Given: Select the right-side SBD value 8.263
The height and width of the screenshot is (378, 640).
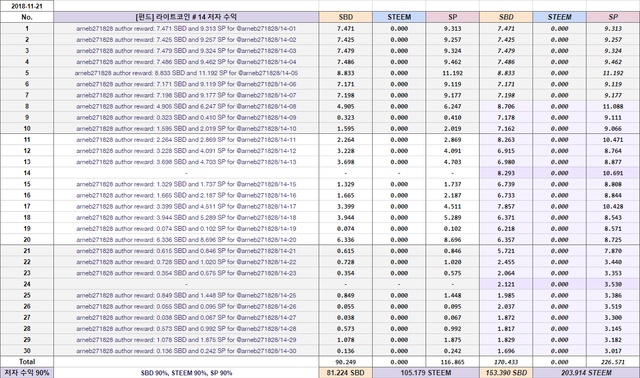Looking at the screenshot, I should 506,140.
